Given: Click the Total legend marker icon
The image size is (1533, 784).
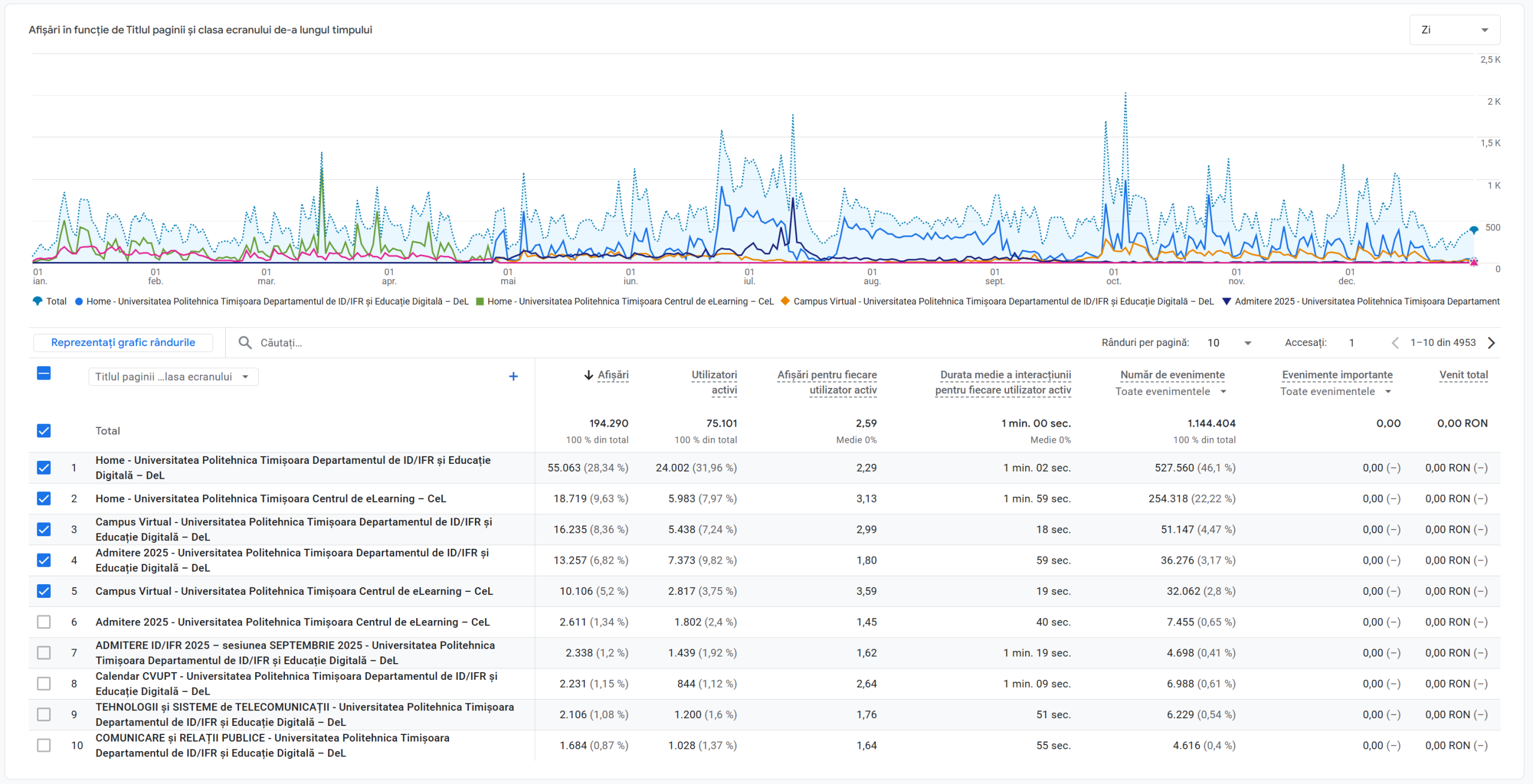Looking at the screenshot, I should pyautogui.click(x=37, y=301).
